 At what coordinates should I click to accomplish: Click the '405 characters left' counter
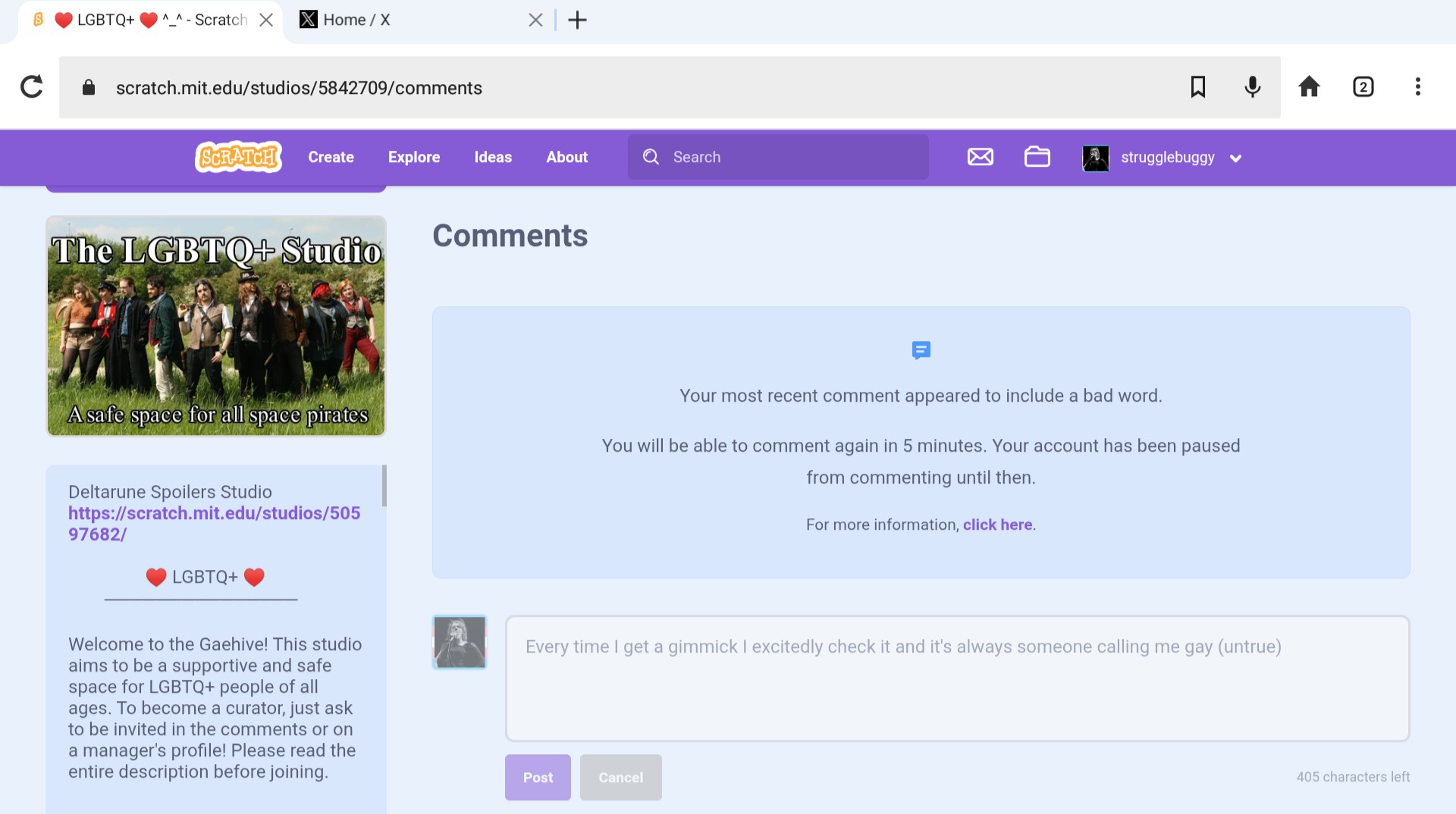[x=1353, y=777]
